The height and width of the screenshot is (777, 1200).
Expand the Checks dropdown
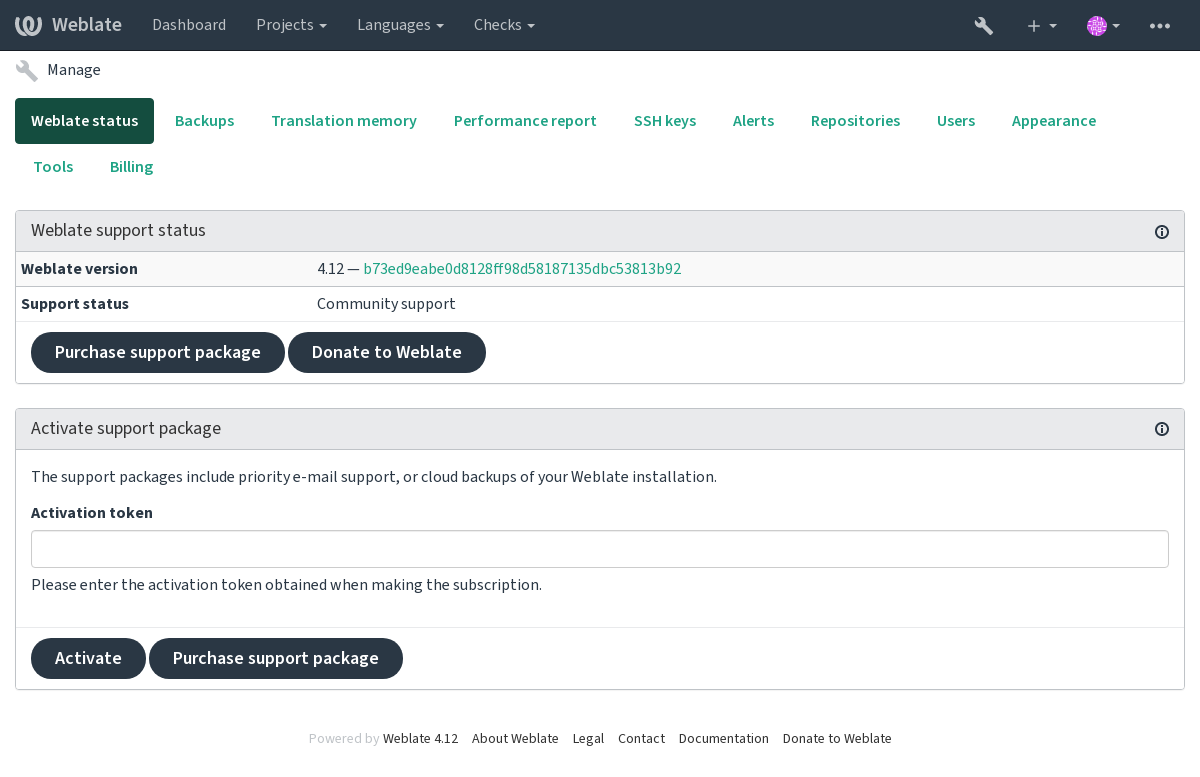[x=504, y=25]
